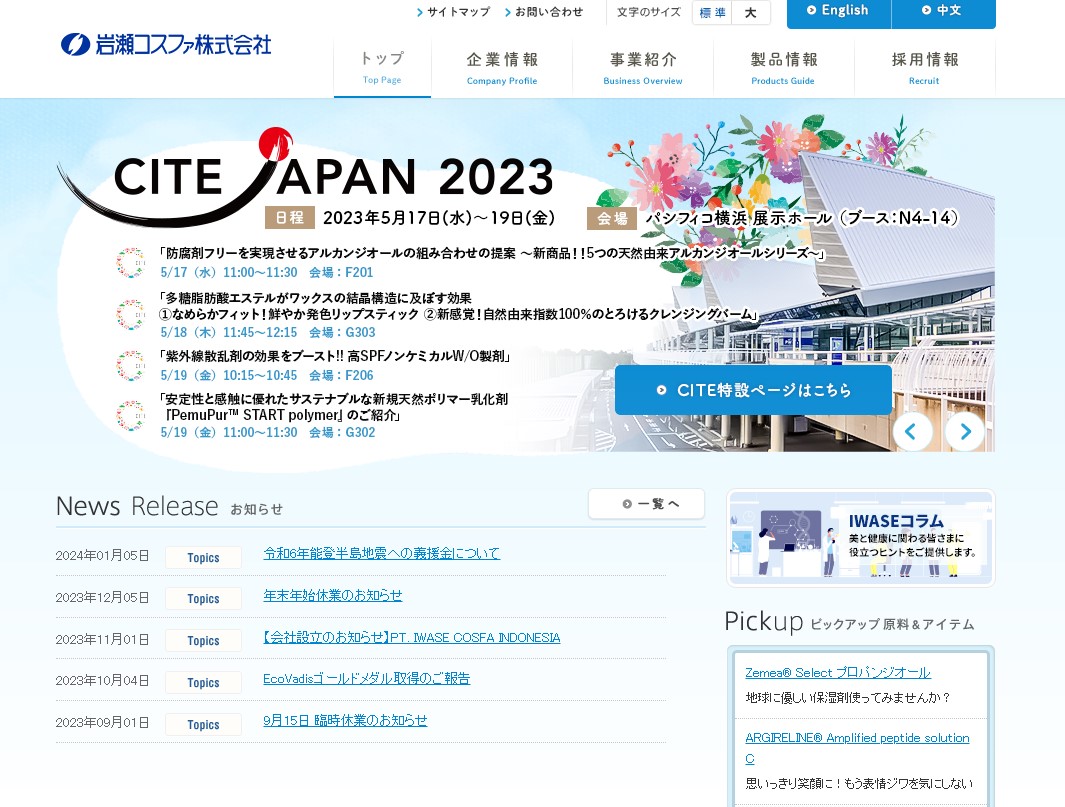The image size is (1065, 807).
Task: Click 5/18 (木) 11:45～12:15 会場：G303
Action: pyautogui.click(x=268, y=332)
